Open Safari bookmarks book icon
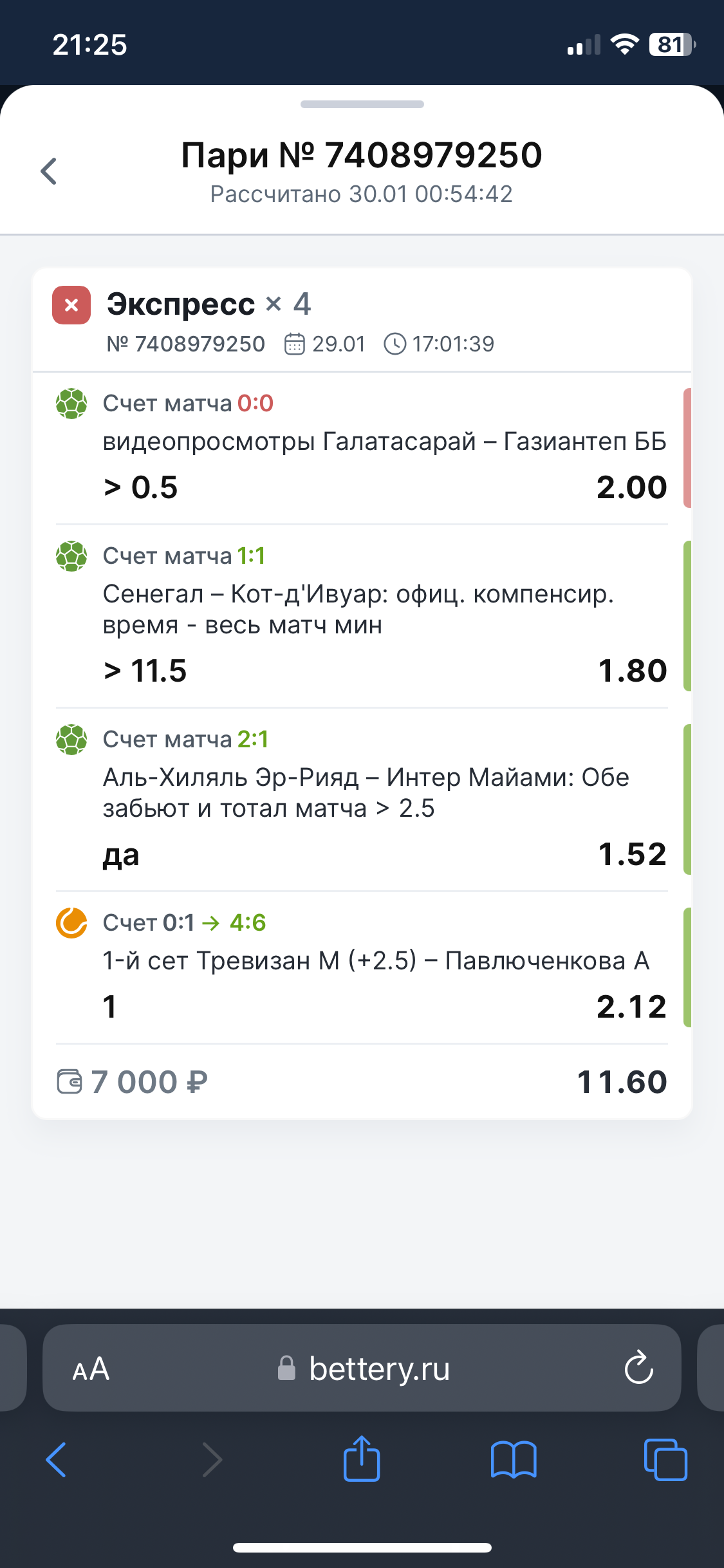 513,1459
